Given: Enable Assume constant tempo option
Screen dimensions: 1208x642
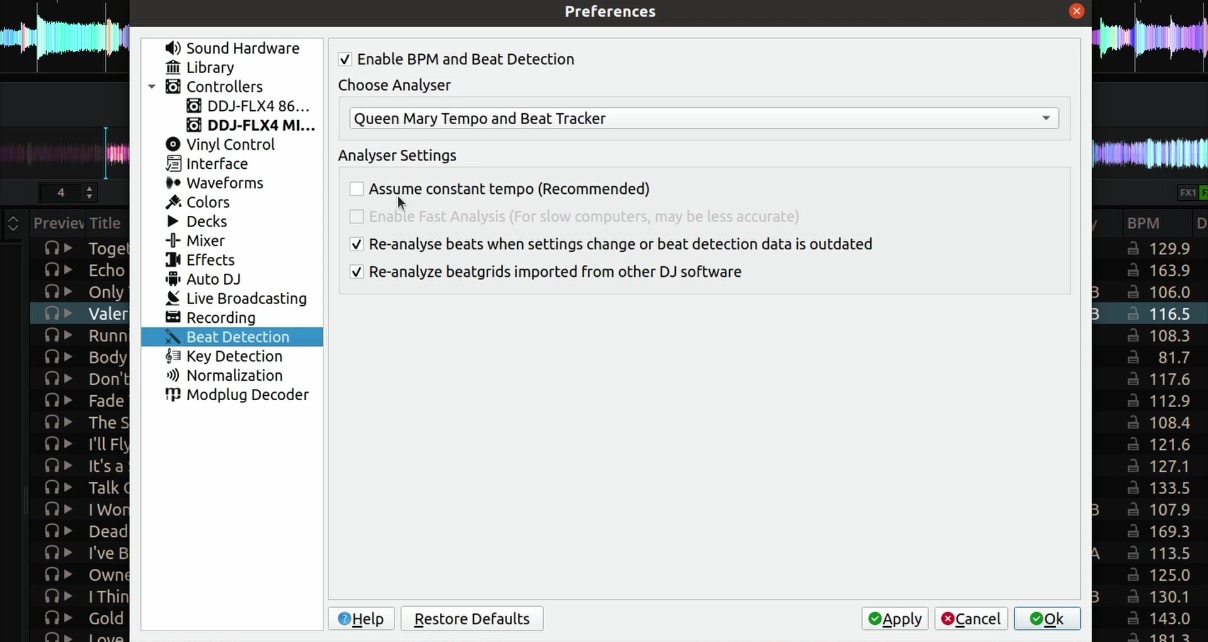Looking at the screenshot, I should coord(357,189).
